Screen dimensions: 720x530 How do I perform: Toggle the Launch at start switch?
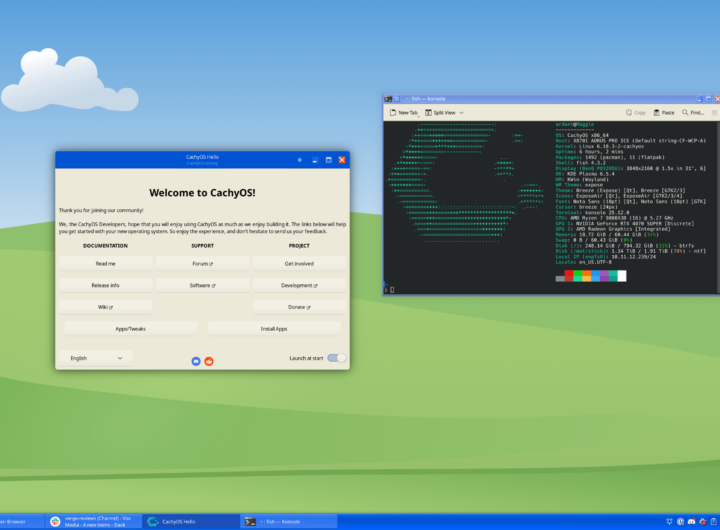pos(337,357)
